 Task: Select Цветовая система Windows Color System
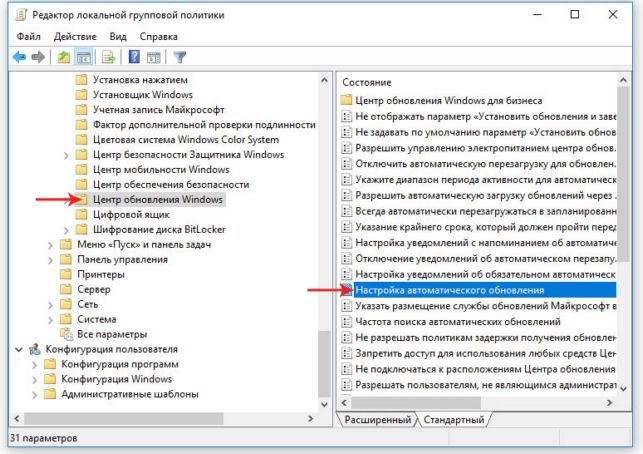click(186, 139)
